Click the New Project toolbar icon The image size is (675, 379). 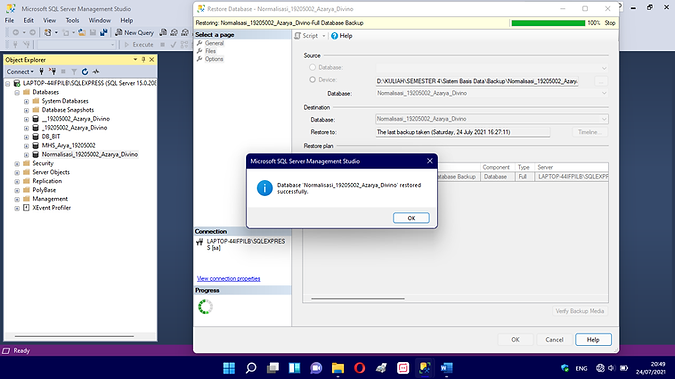pos(48,32)
